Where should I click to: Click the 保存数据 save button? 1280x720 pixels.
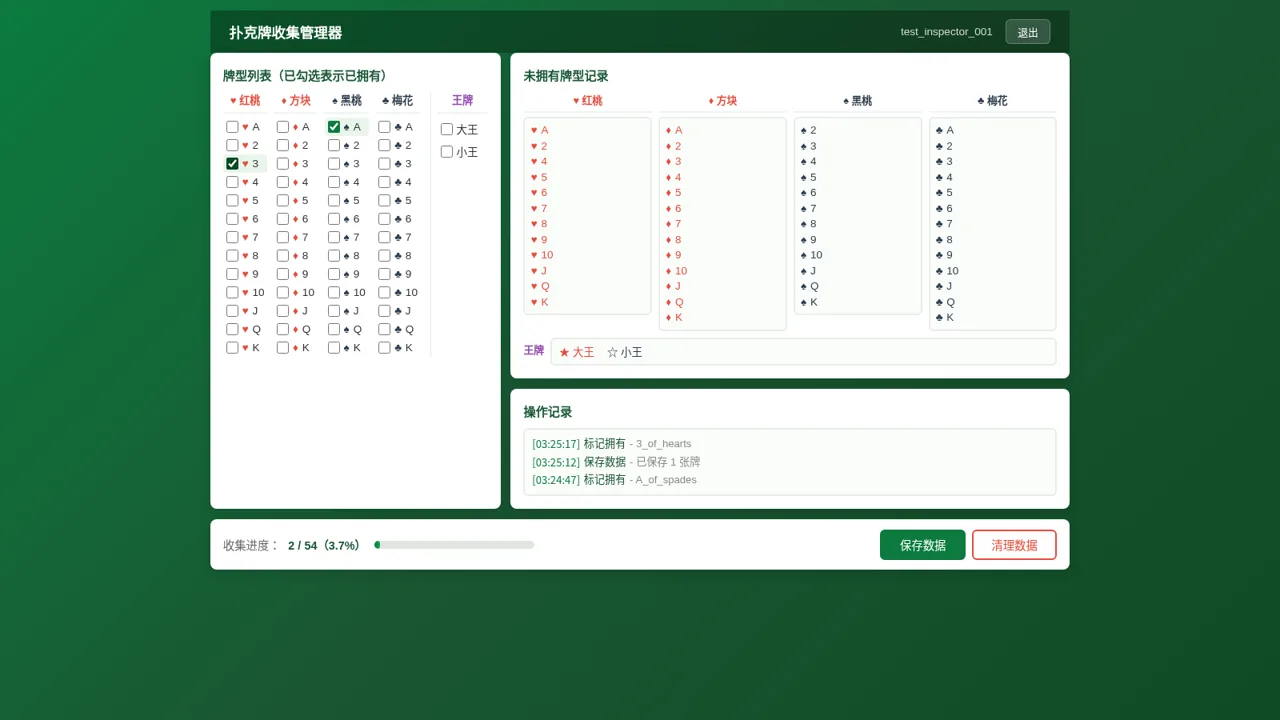pyautogui.click(x=923, y=545)
